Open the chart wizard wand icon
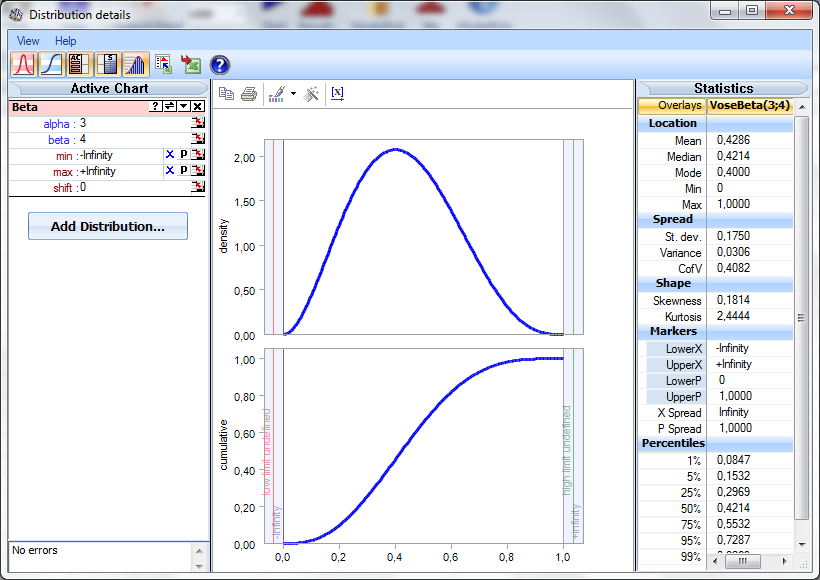Image resolution: width=820 pixels, height=580 pixels. [x=310, y=93]
